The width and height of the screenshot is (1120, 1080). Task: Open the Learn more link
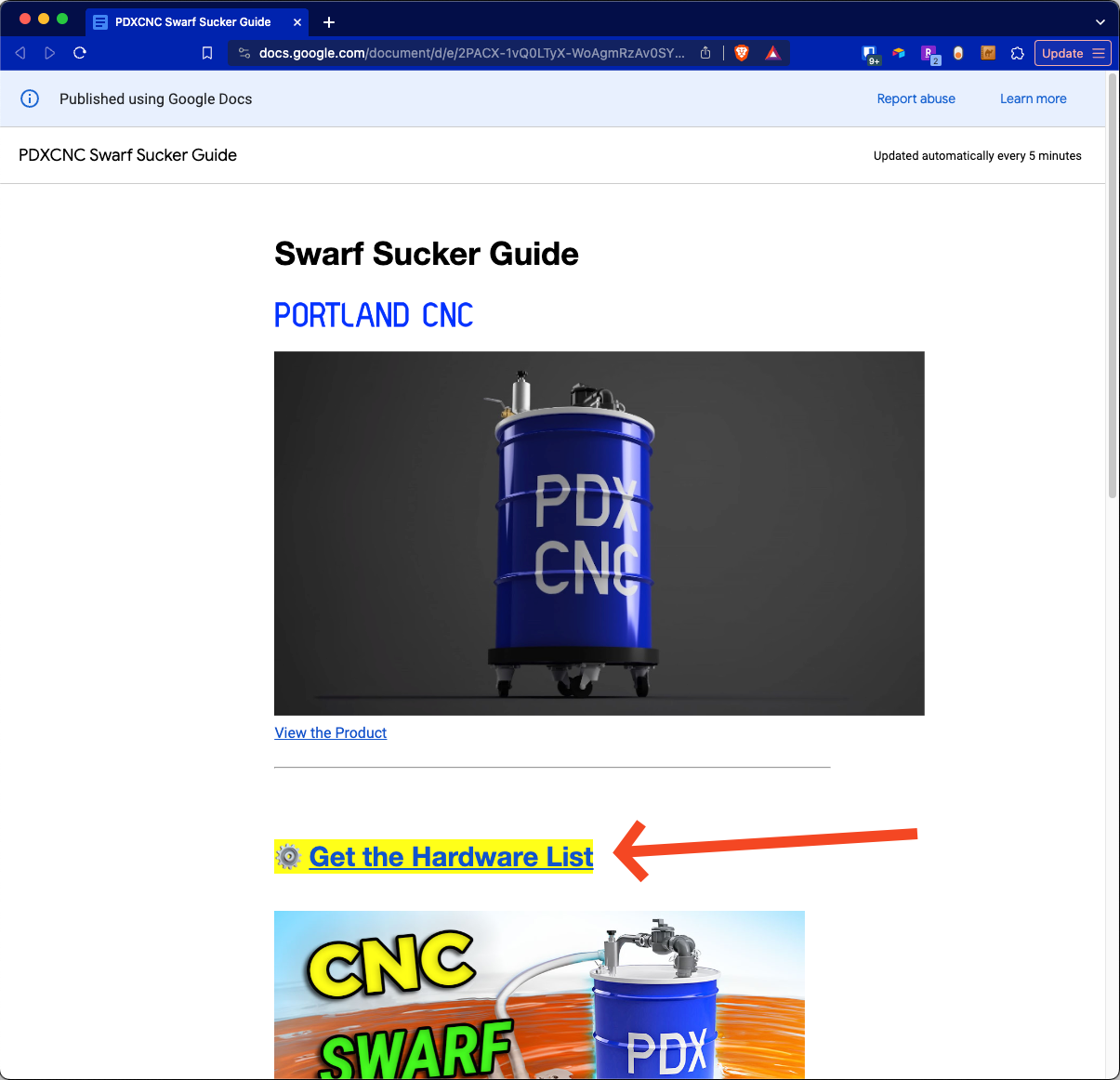click(x=1033, y=99)
